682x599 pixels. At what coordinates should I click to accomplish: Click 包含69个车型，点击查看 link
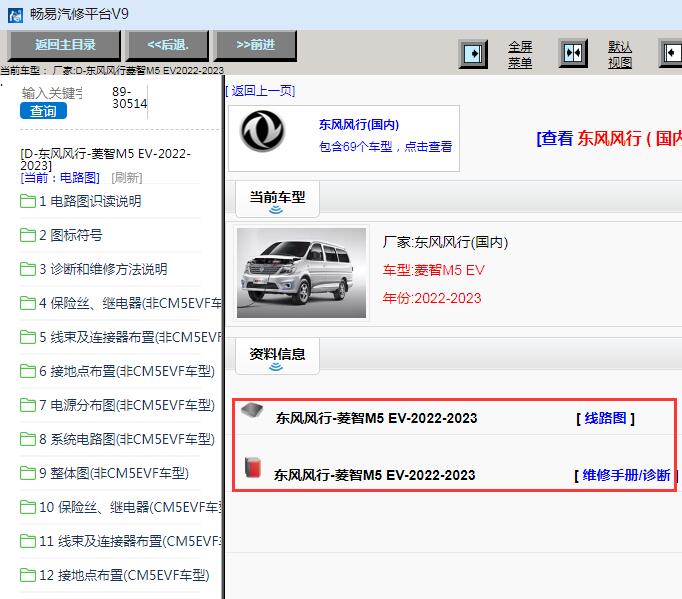pos(385,147)
